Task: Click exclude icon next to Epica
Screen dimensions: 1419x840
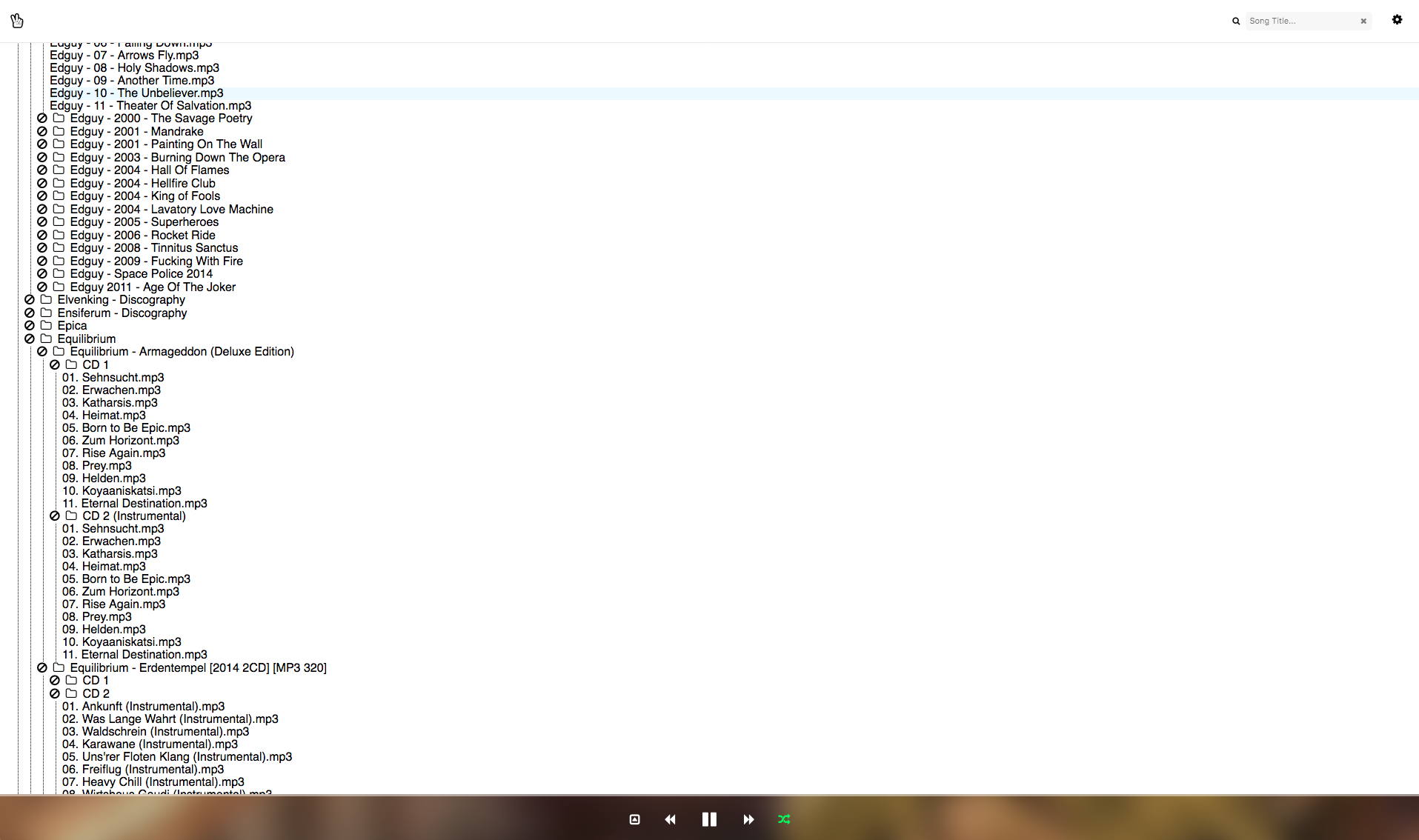Action: (x=30, y=326)
